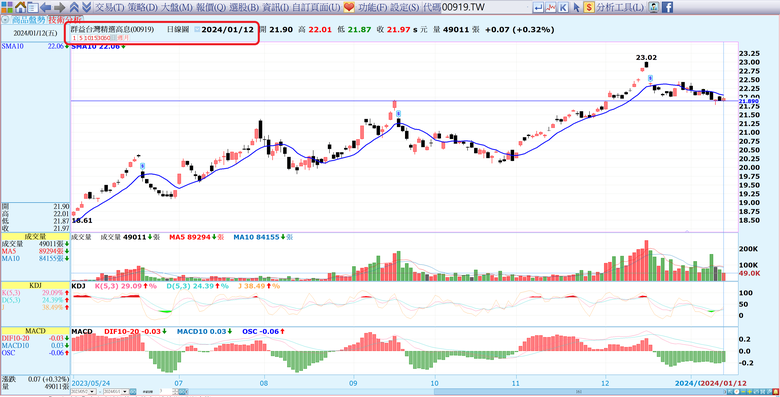This screenshot has width=780, height=397.
Task: Click the MACD panel header
Action: (x=35, y=331)
